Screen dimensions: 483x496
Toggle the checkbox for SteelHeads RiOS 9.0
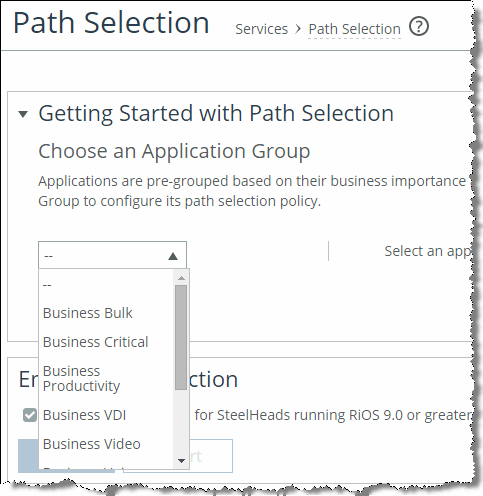tap(30, 415)
